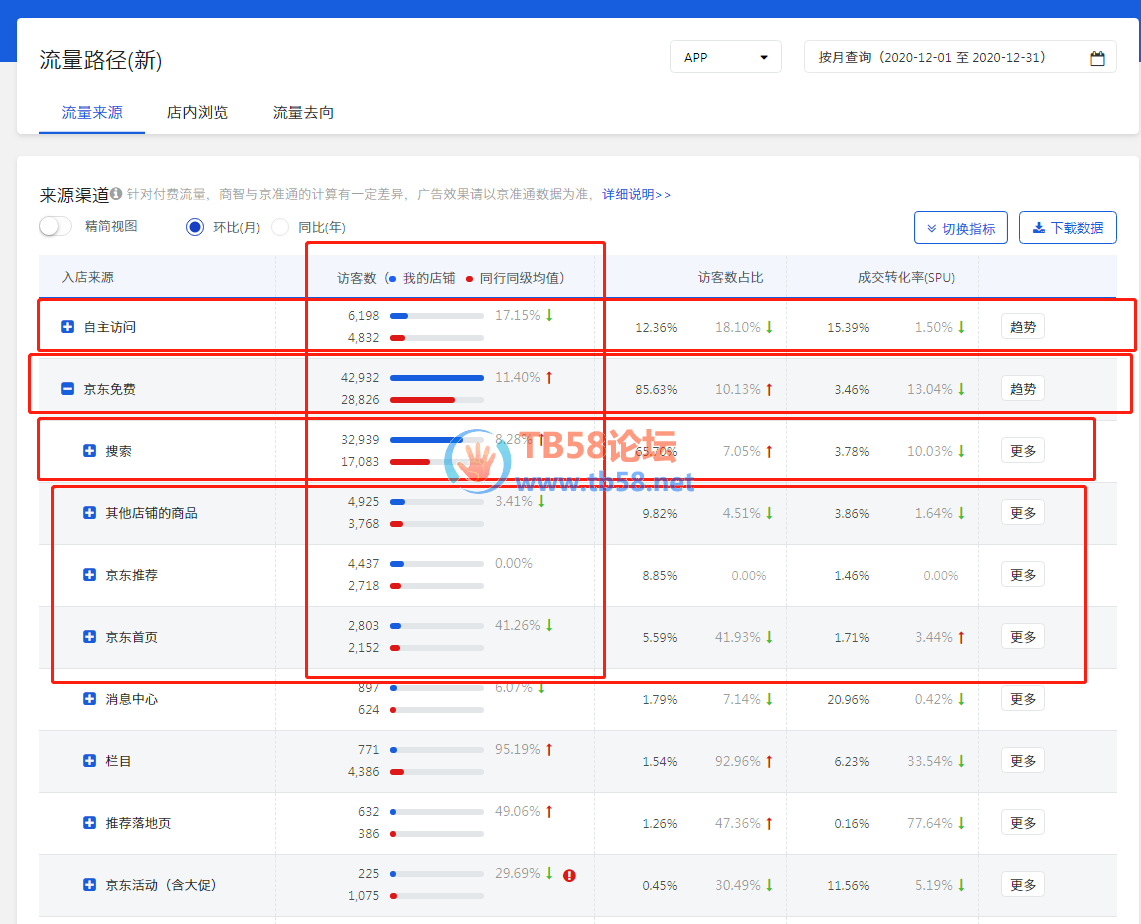1141x924 pixels.
Task: Open the 详细说明>> link
Action: tap(636, 194)
